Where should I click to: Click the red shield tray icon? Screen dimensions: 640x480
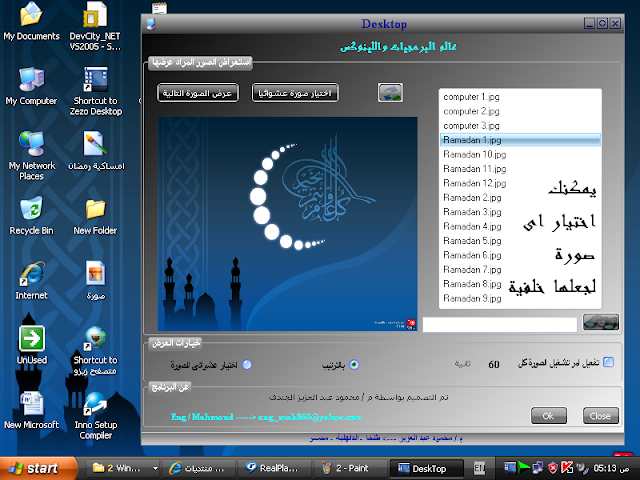[553, 468]
